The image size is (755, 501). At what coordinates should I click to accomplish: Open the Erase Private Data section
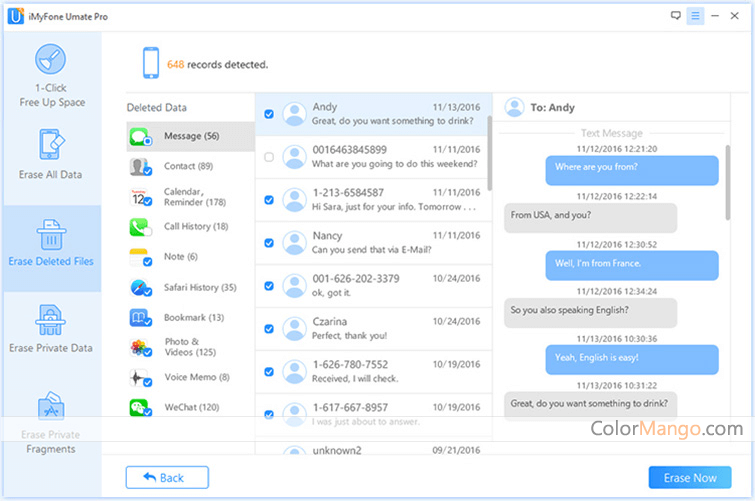pos(51,330)
